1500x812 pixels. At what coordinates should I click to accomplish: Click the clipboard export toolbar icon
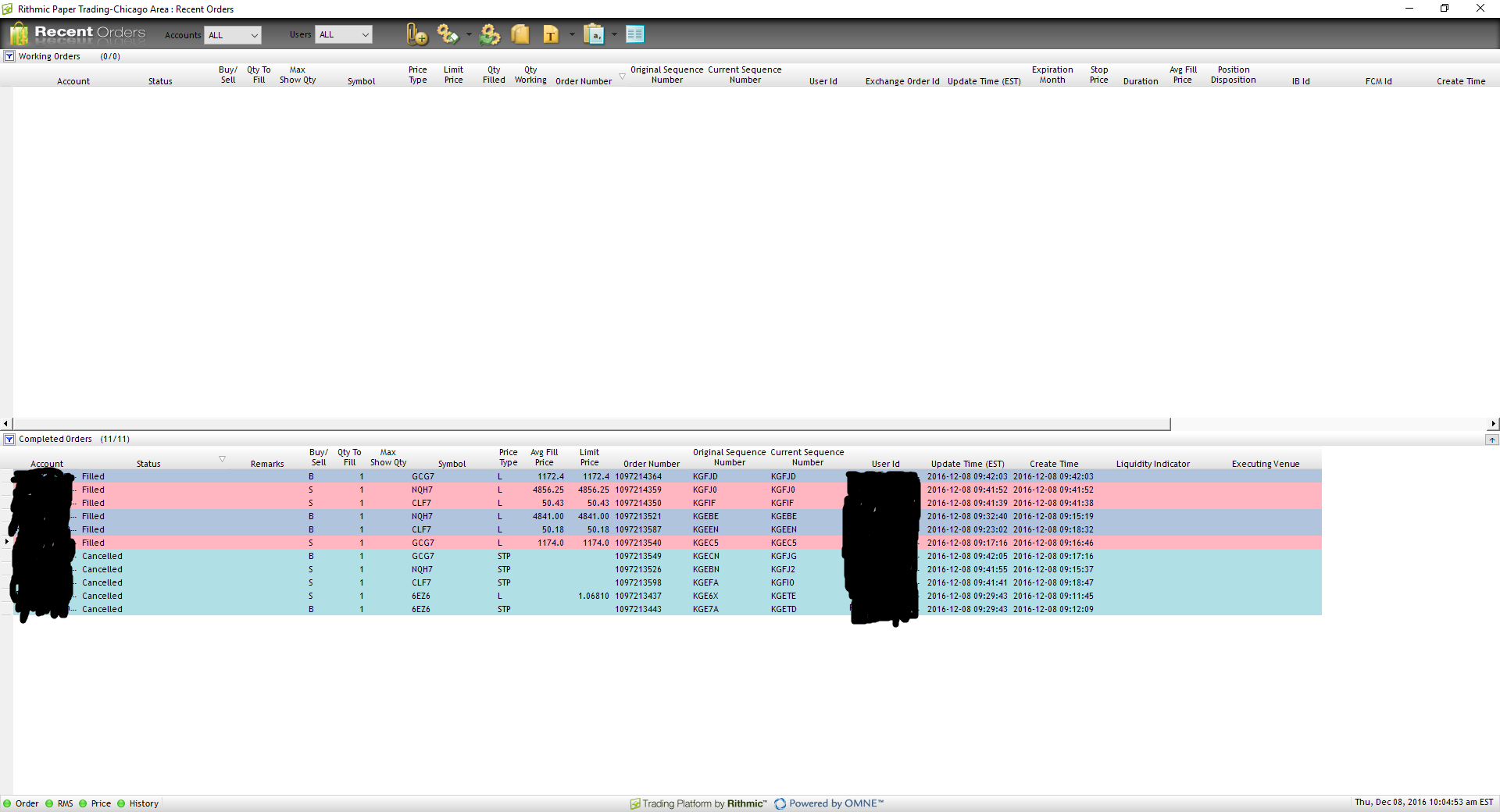[x=594, y=34]
